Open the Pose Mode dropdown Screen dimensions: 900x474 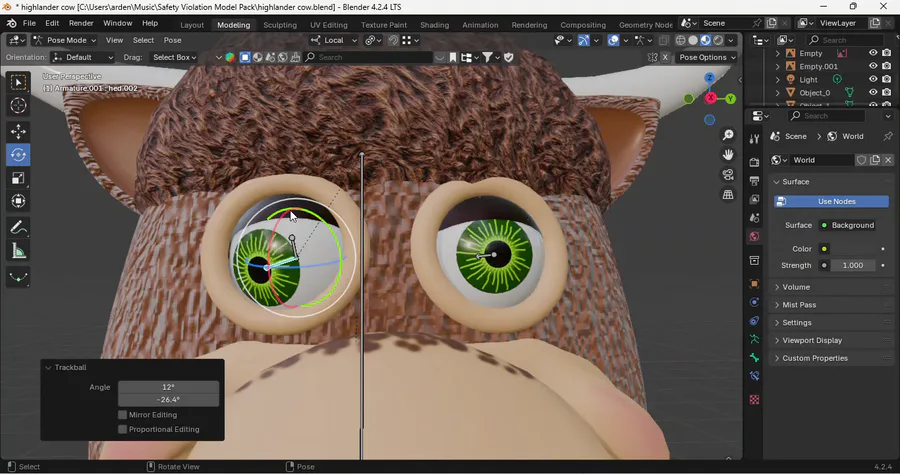pyautogui.click(x=64, y=40)
